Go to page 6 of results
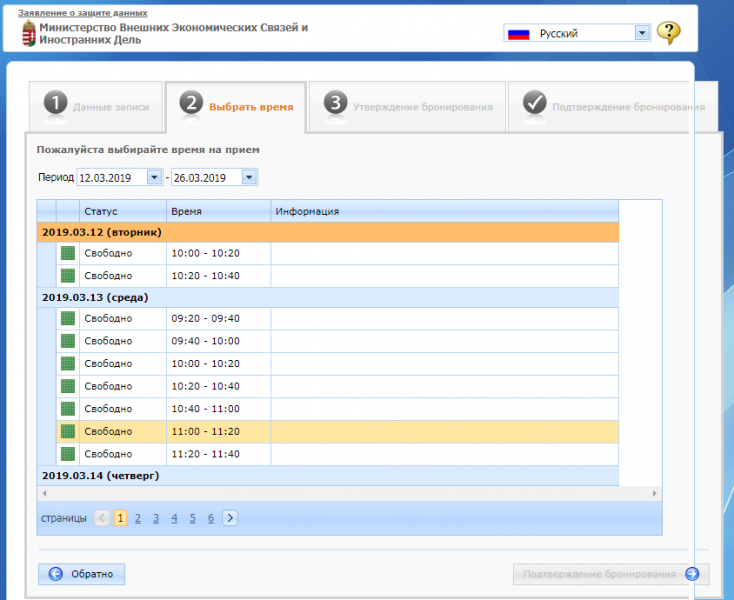Viewport: 734px width, 600px height. coord(211,518)
